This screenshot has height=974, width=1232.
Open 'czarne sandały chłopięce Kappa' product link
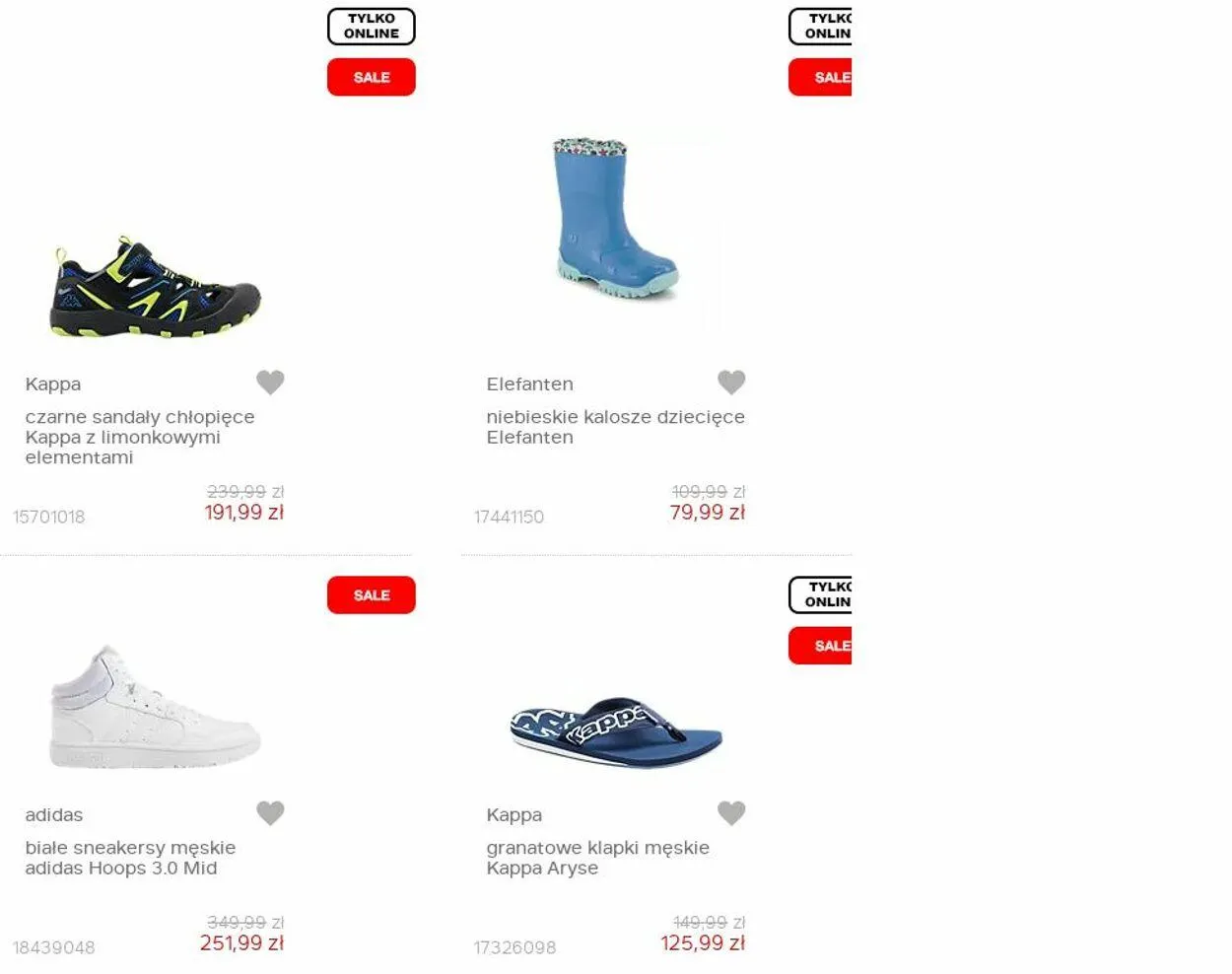tap(140, 437)
